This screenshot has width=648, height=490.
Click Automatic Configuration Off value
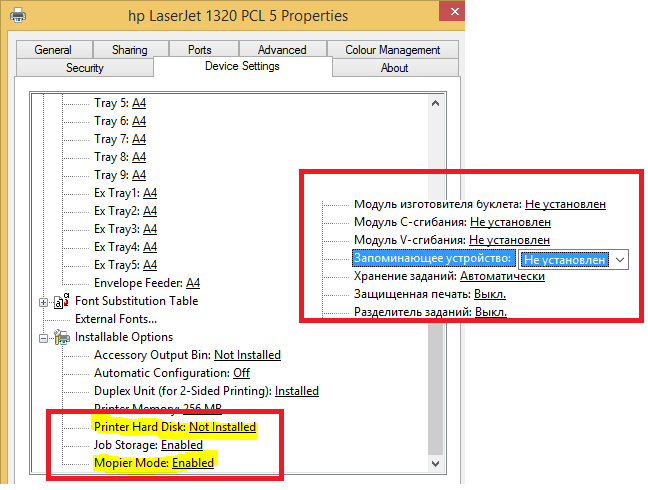click(x=241, y=373)
